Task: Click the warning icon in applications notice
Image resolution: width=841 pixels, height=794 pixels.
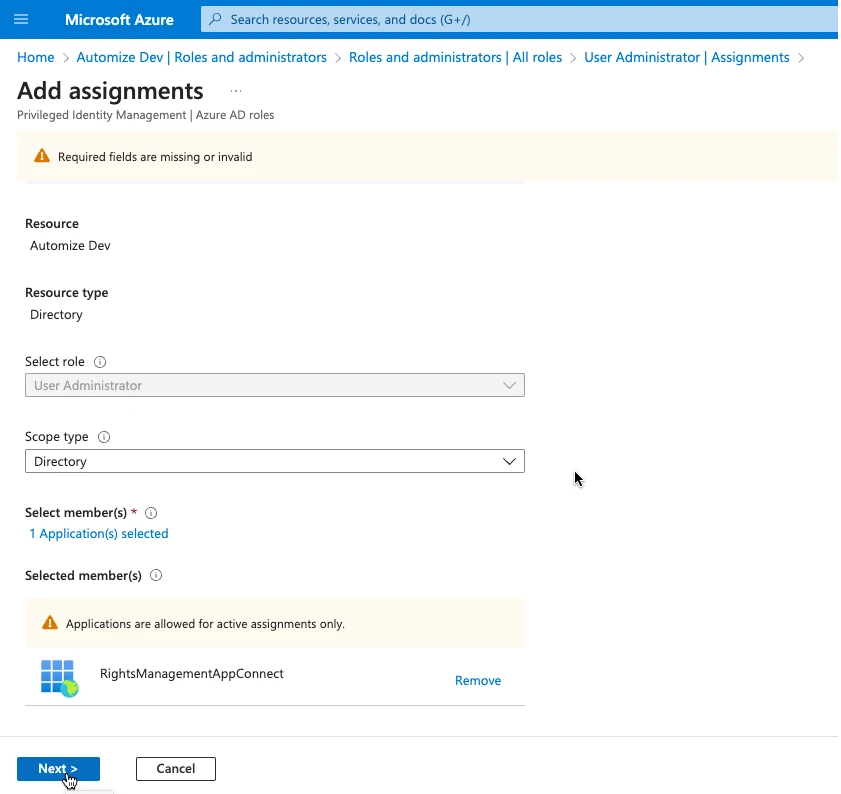Action: point(49,623)
